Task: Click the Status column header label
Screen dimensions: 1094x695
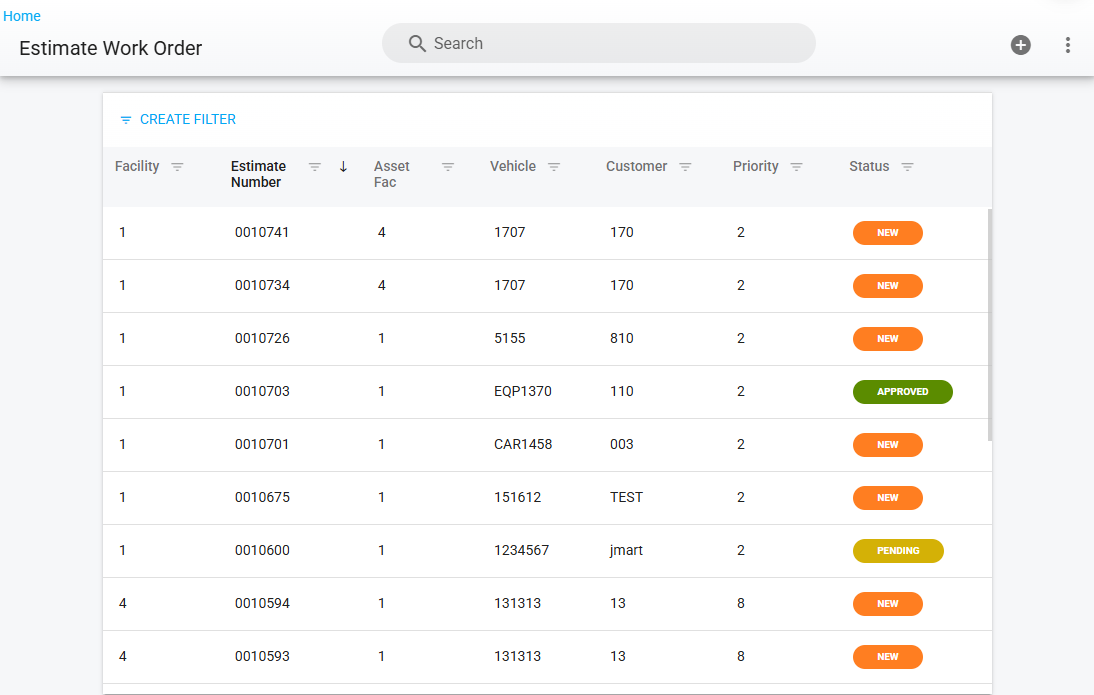Action: [x=868, y=167]
